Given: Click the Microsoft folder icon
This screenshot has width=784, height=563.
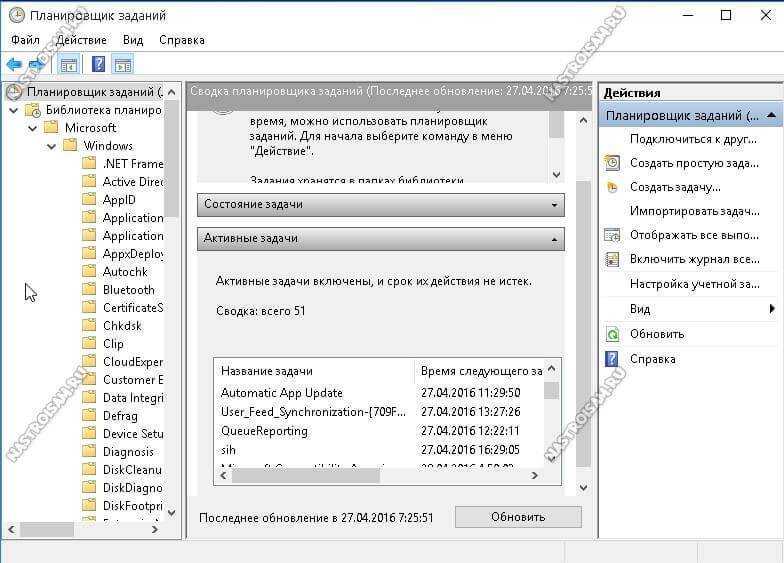Looking at the screenshot, I should point(52,128).
